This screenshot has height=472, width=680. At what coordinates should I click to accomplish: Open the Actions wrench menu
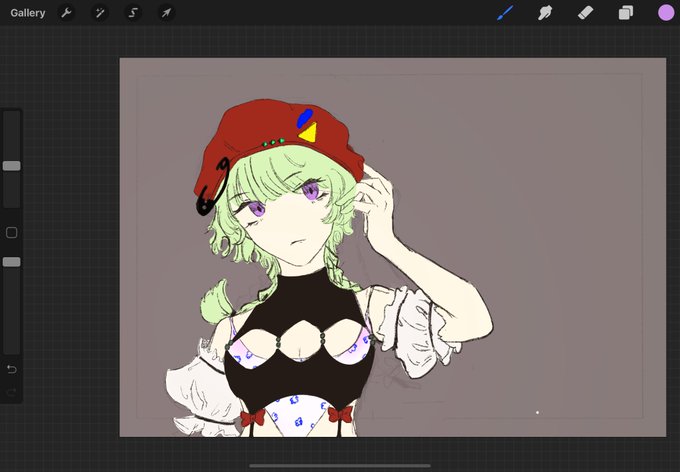[x=66, y=13]
